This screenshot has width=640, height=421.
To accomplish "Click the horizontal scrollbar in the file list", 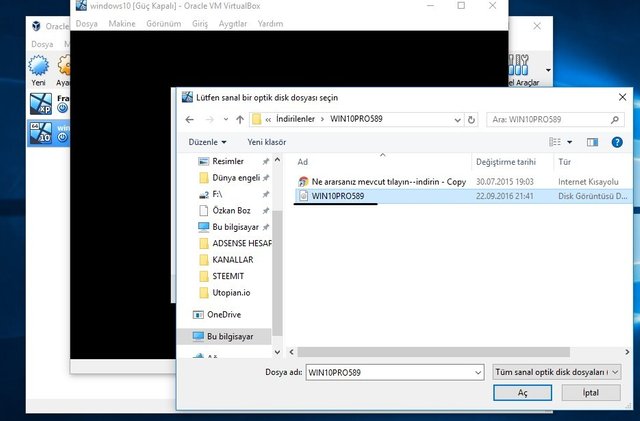I will (x=433, y=352).
